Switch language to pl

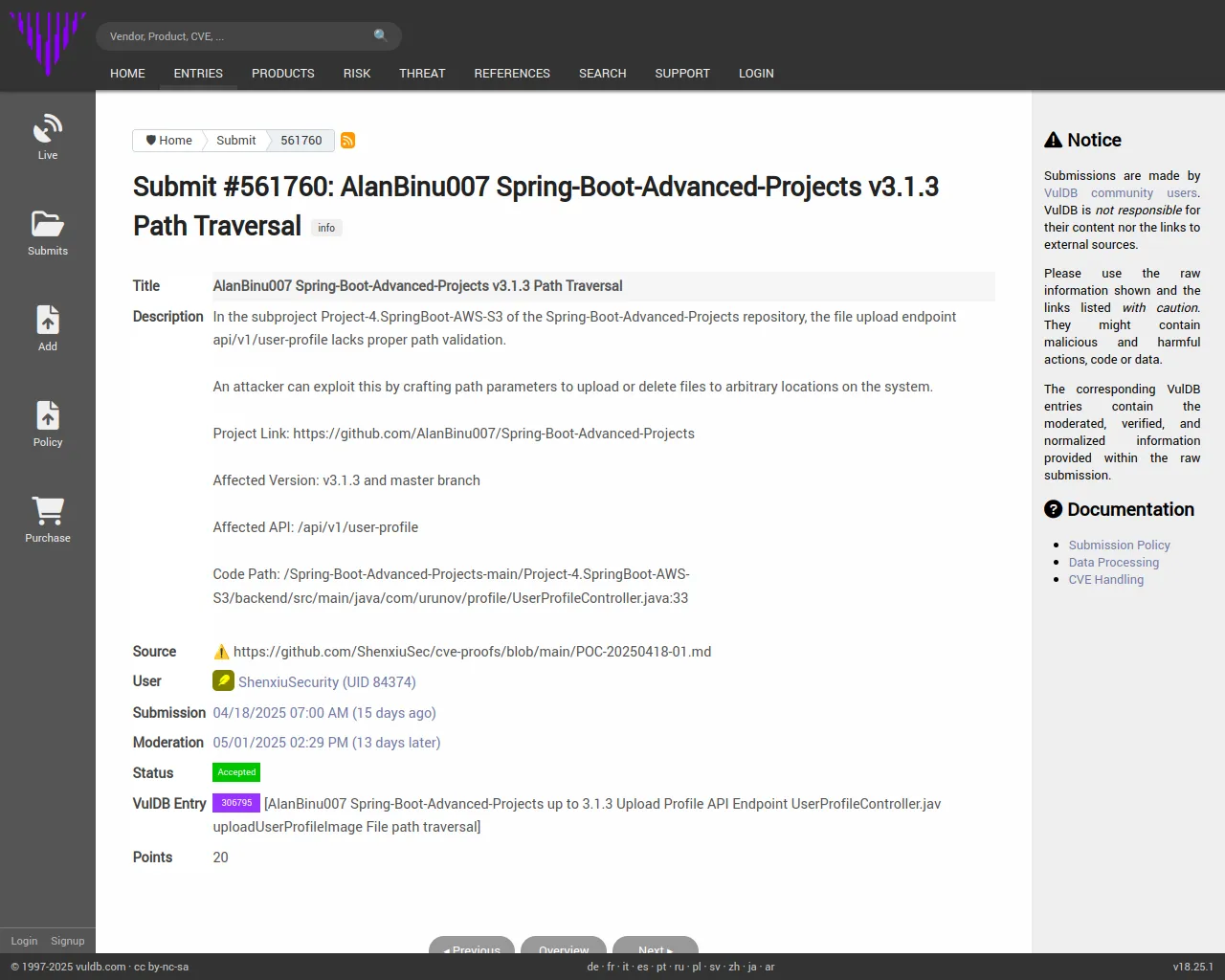click(697, 967)
